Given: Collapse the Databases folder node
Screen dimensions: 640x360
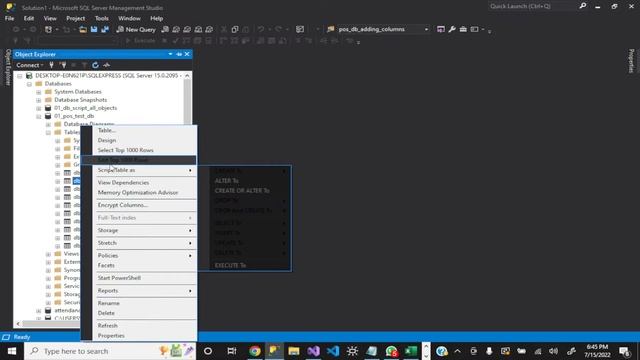Looking at the screenshot, I should pos(29,84).
